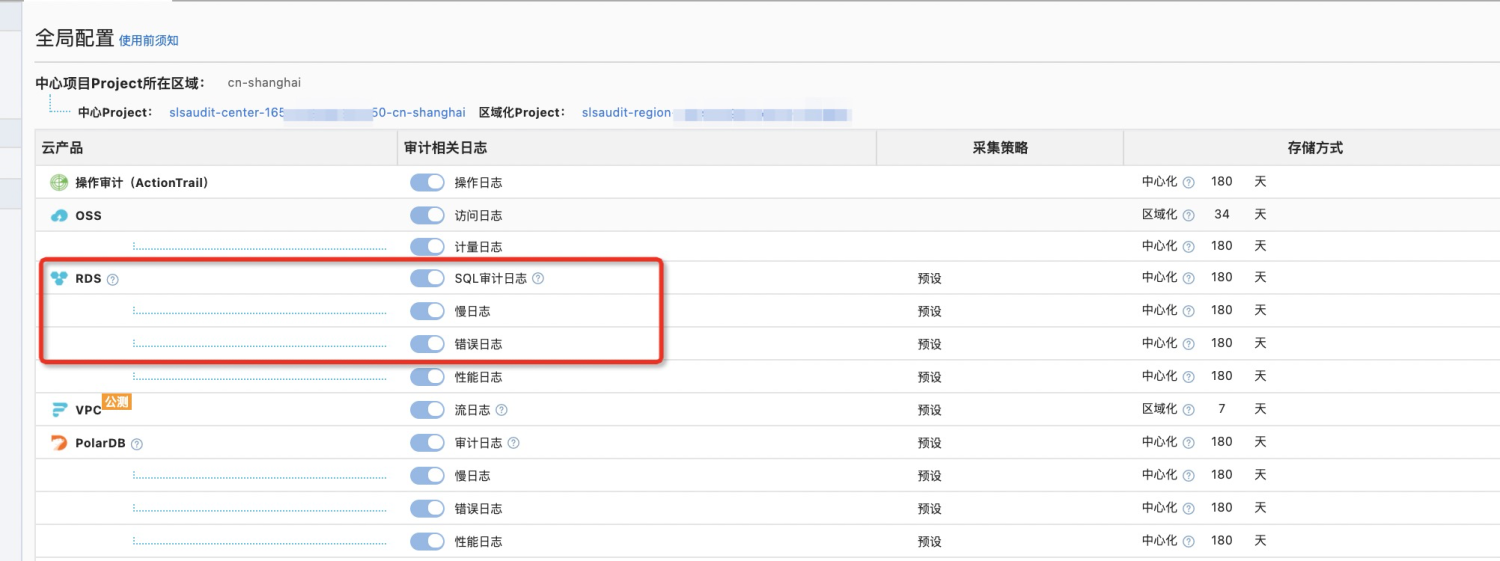Screen dimensions: 1500x561
Task: Click the RDS product icon
Action: (59, 278)
